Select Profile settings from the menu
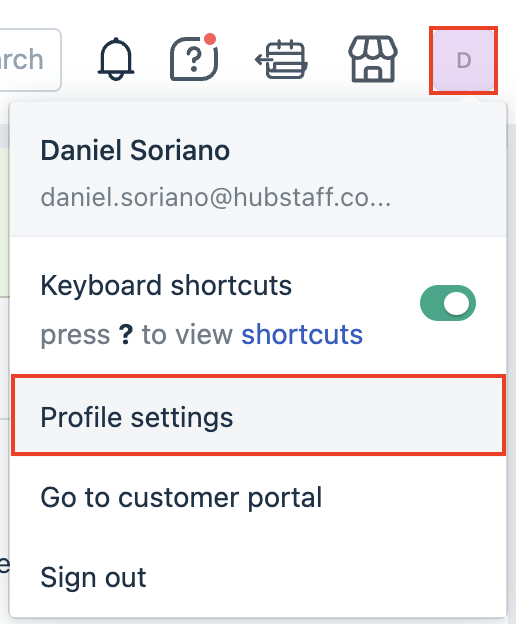This screenshot has height=624, width=516. coord(258,415)
